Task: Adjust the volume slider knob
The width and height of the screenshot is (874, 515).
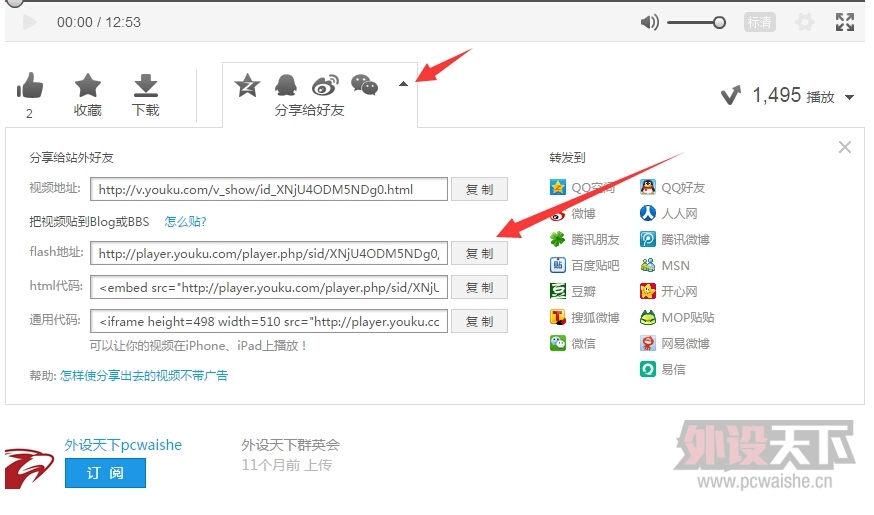Action: point(719,22)
